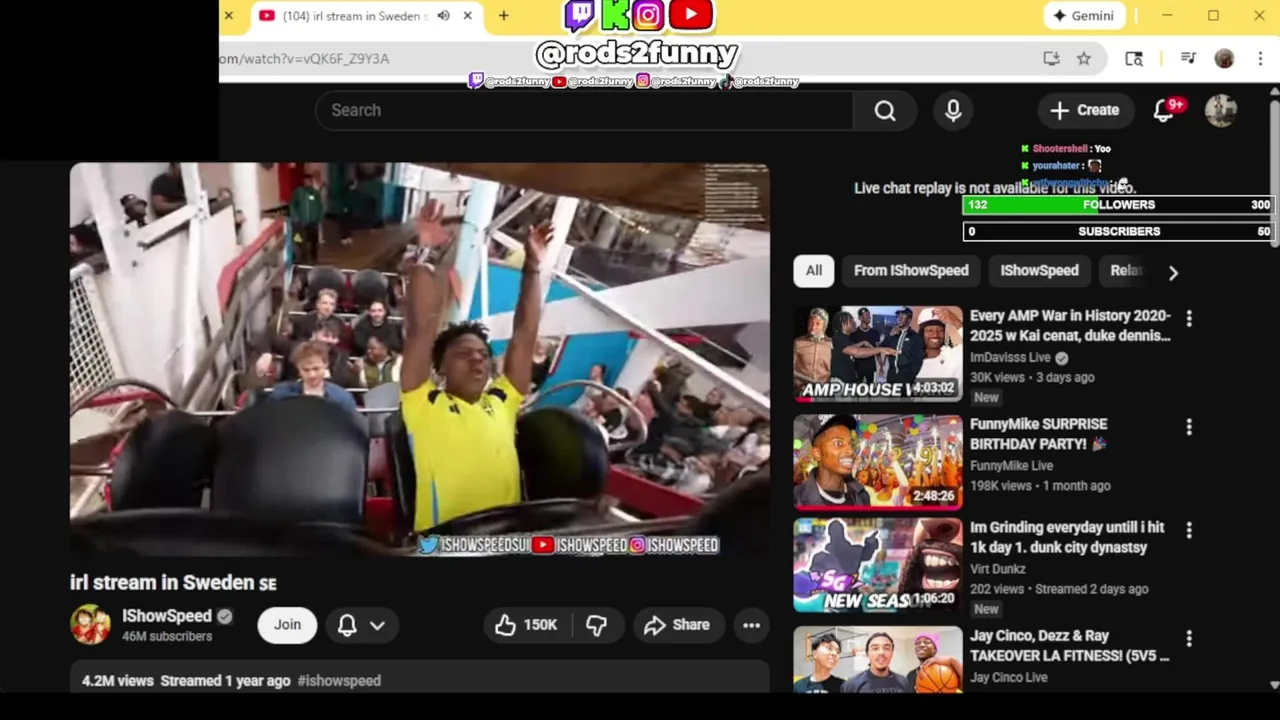The height and width of the screenshot is (720, 1280).
Task: Open more actions ellipsis under video
Action: coord(752,625)
